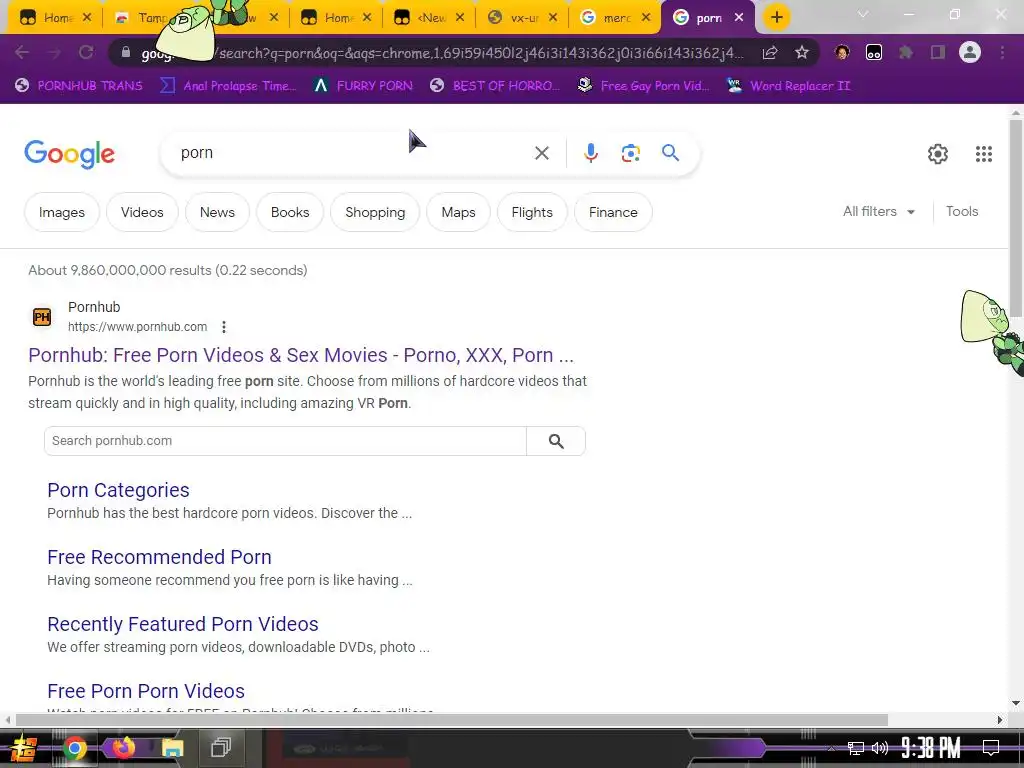Open File Explorer from taskbar

[172, 748]
